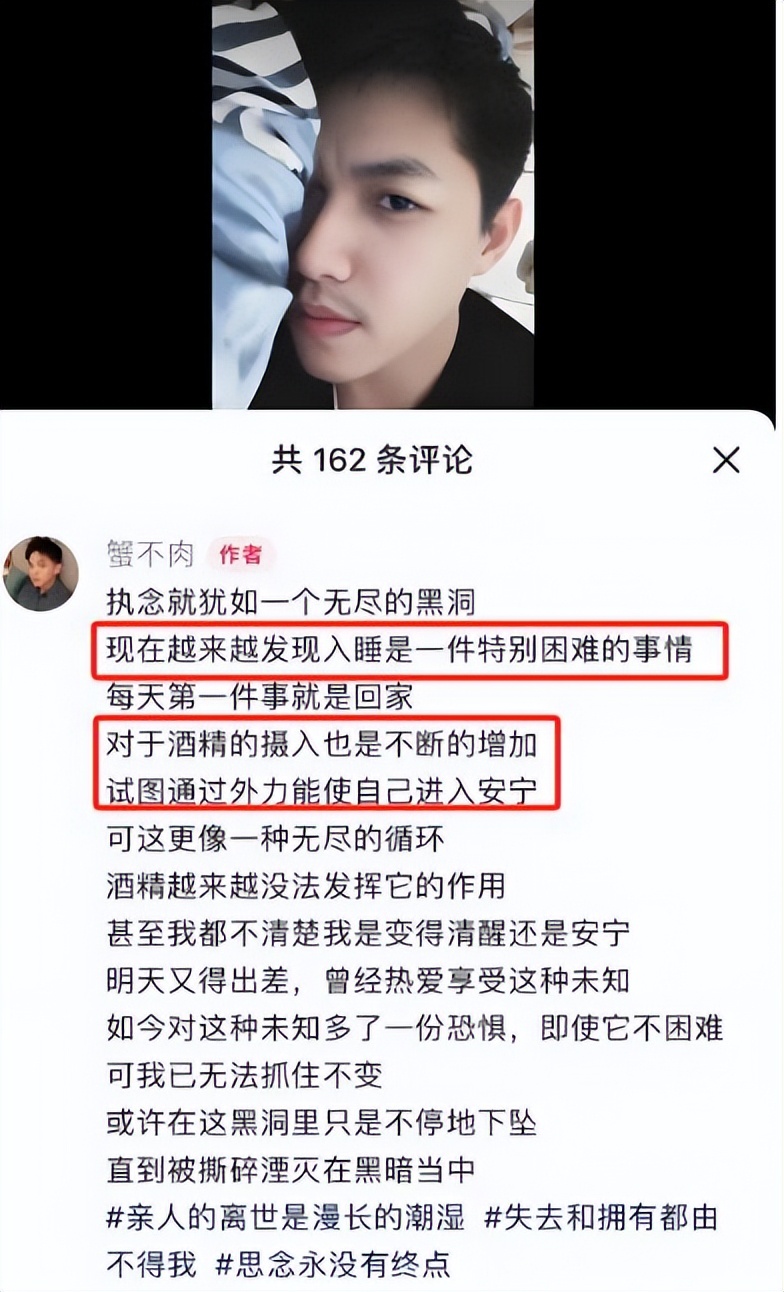
Task: Close the comments panel with the X
Action: click(x=726, y=460)
